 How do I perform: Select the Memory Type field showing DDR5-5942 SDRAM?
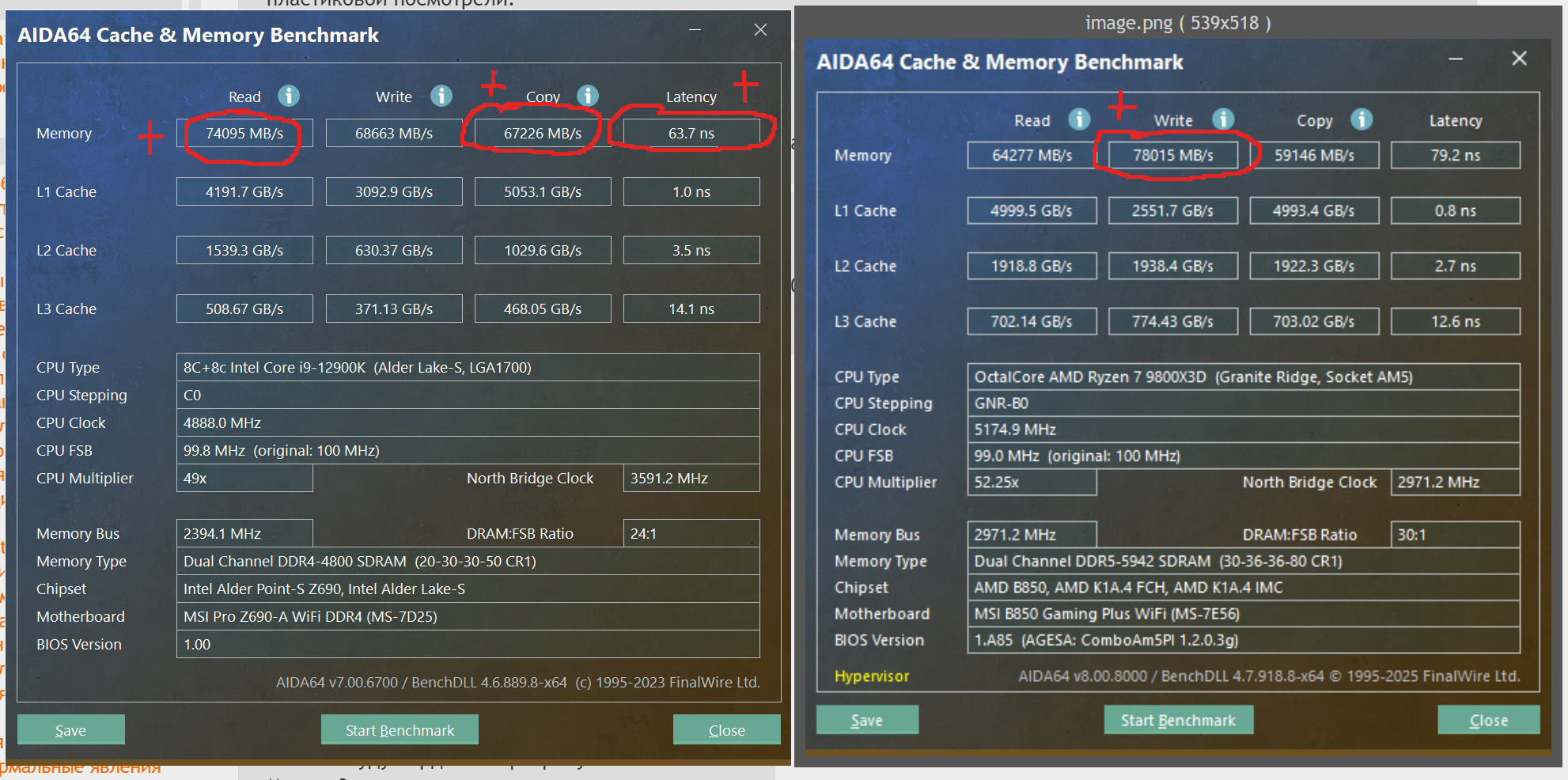(x=1244, y=561)
